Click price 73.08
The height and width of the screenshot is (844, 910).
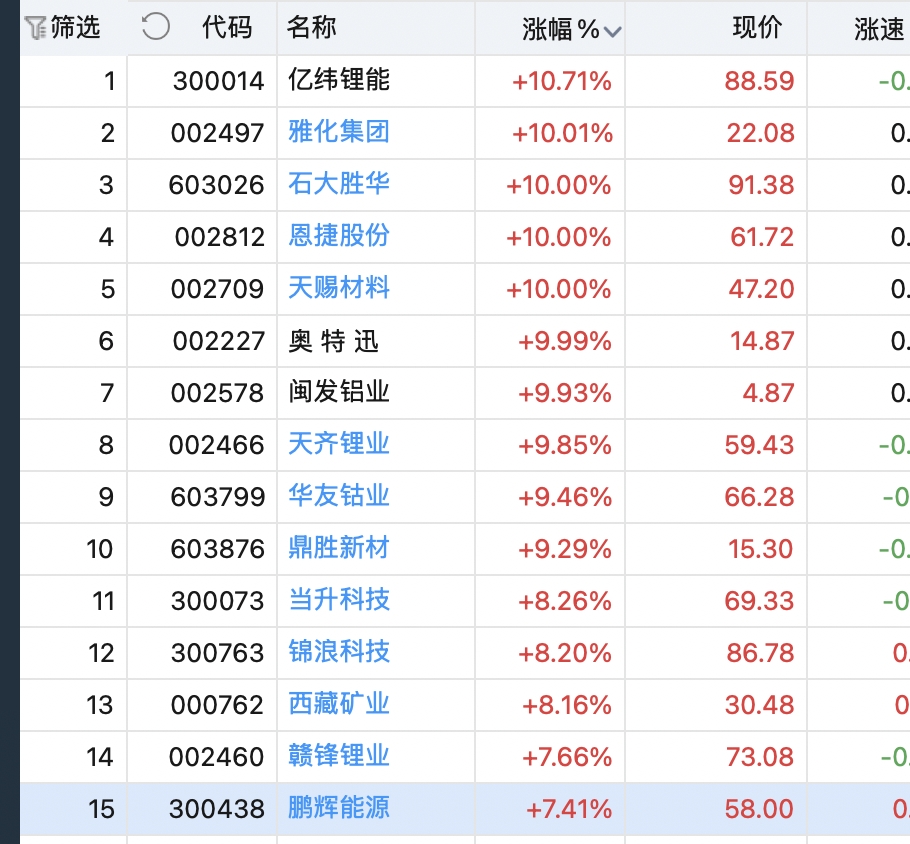(760, 758)
